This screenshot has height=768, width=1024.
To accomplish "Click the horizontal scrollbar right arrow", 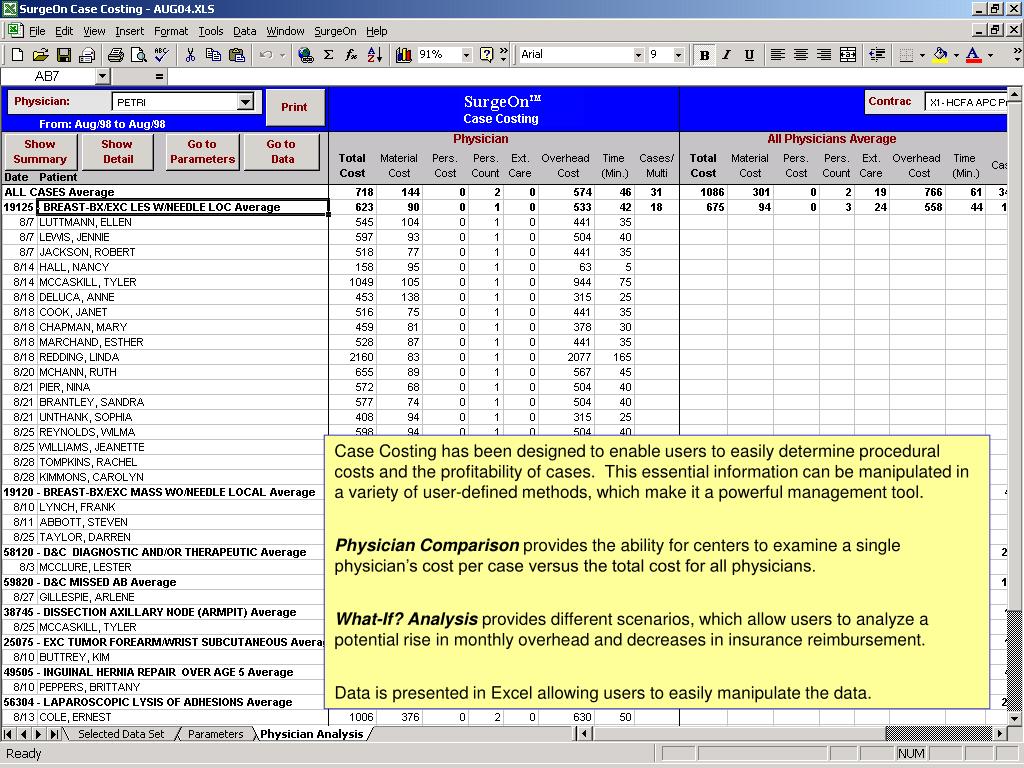I will tap(1000, 733).
